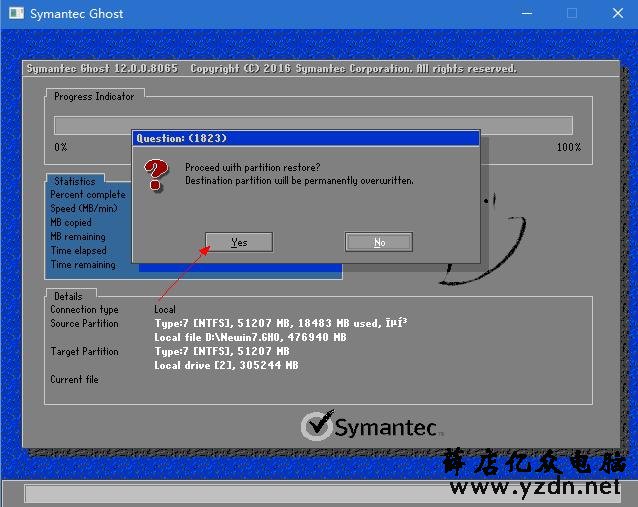Click the Symantec Ghost title bar icon
Image resolution: width=638 pixels, height=507 pixels.
16,13
